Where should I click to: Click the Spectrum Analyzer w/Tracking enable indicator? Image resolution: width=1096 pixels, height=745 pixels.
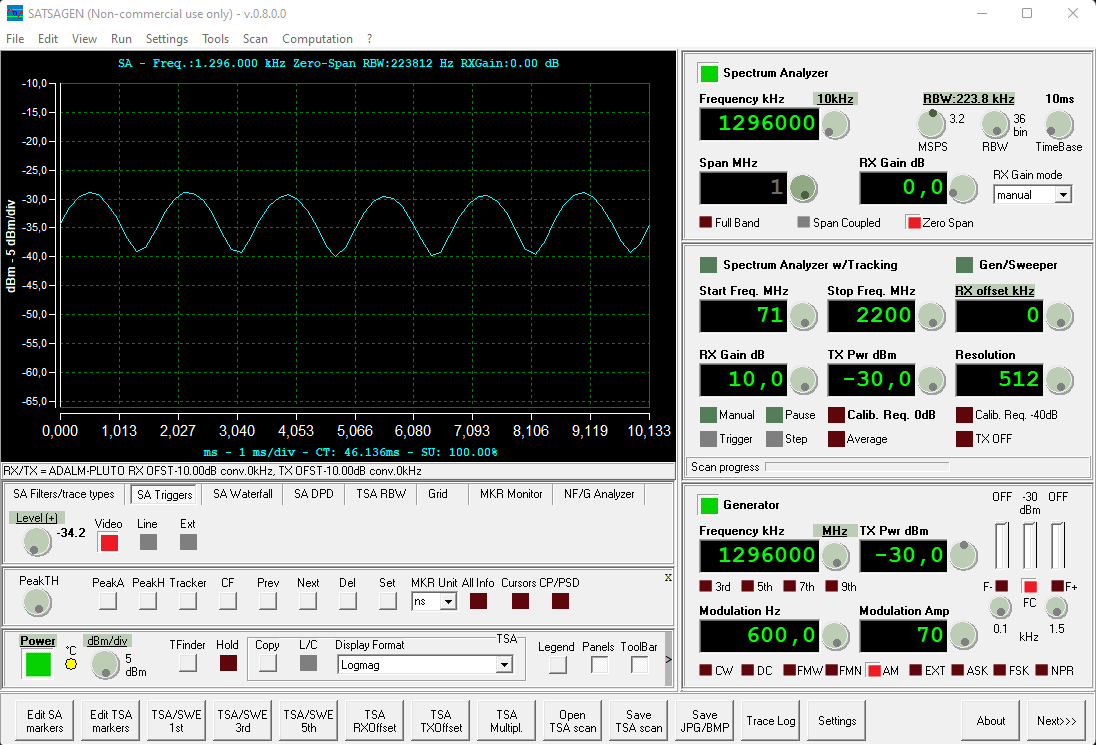click(708, 265)
